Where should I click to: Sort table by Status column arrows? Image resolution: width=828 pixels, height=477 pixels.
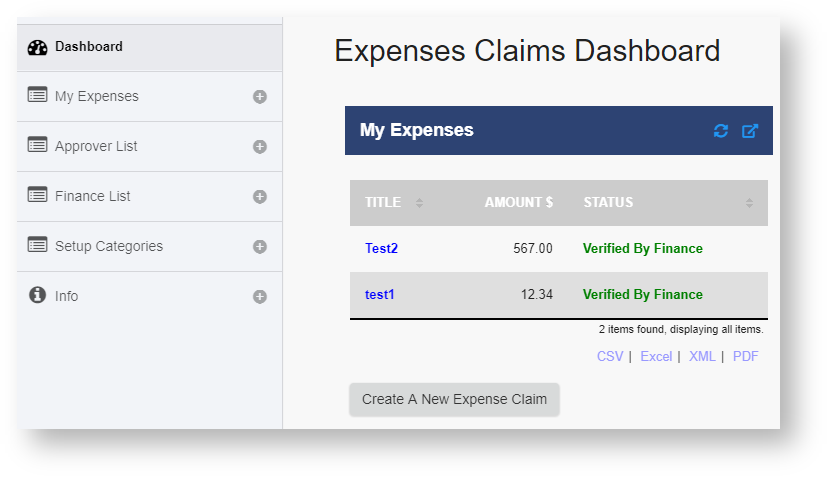749,203
